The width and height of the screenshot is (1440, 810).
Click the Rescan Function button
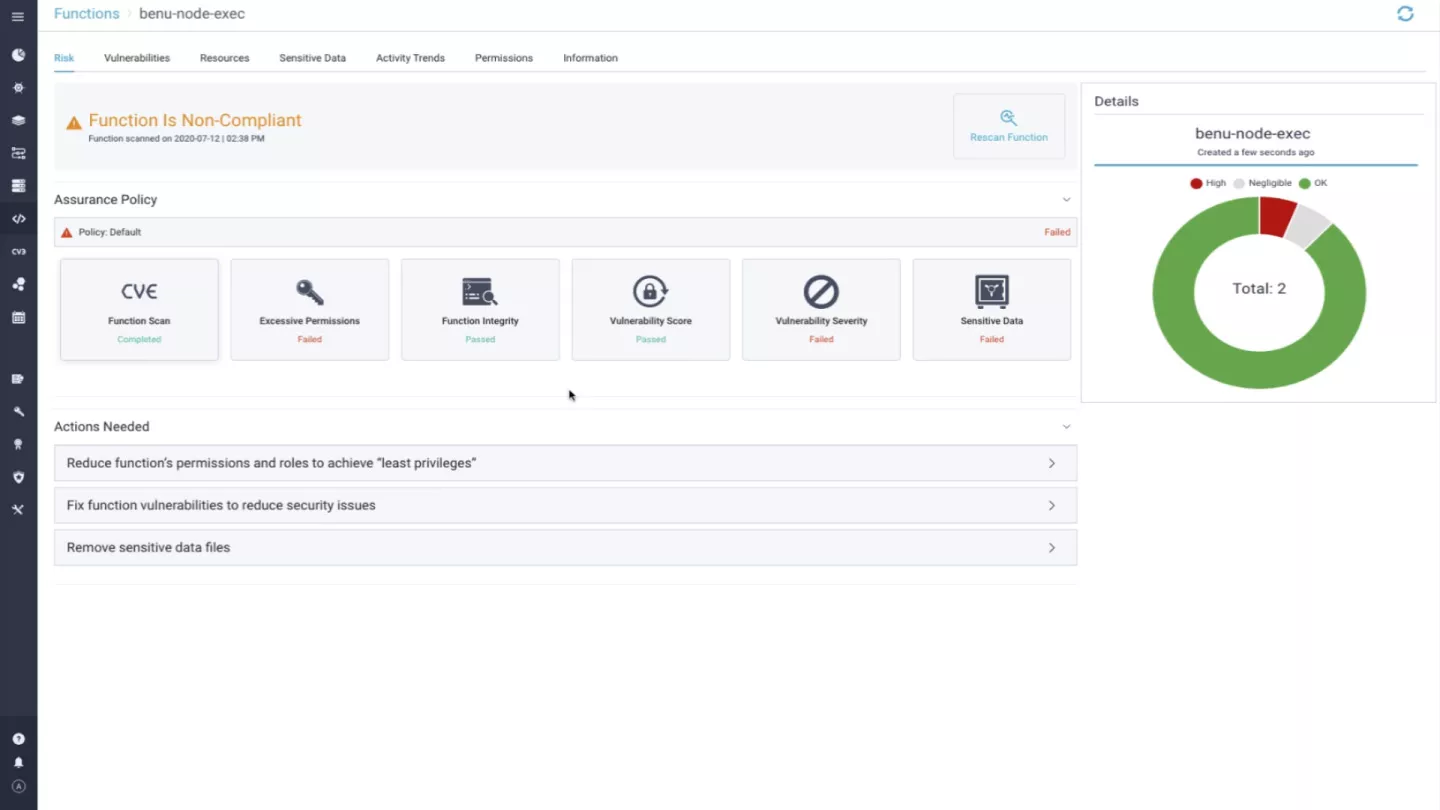(1009, 126)
